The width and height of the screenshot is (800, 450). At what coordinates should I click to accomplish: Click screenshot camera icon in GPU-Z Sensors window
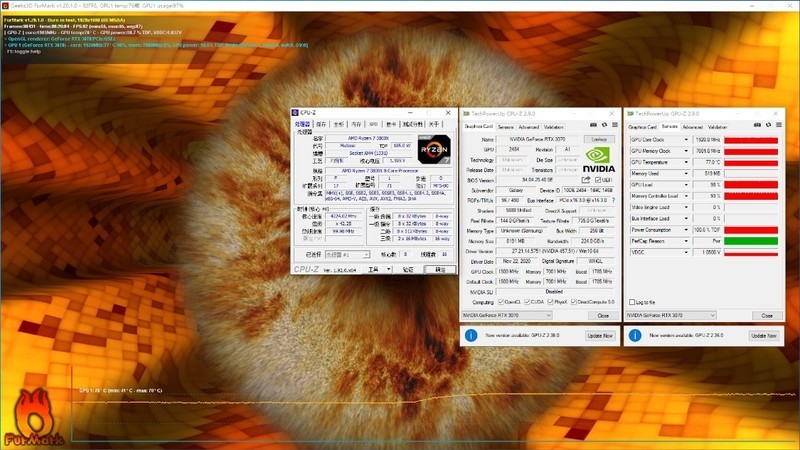[x=757, y=125]
